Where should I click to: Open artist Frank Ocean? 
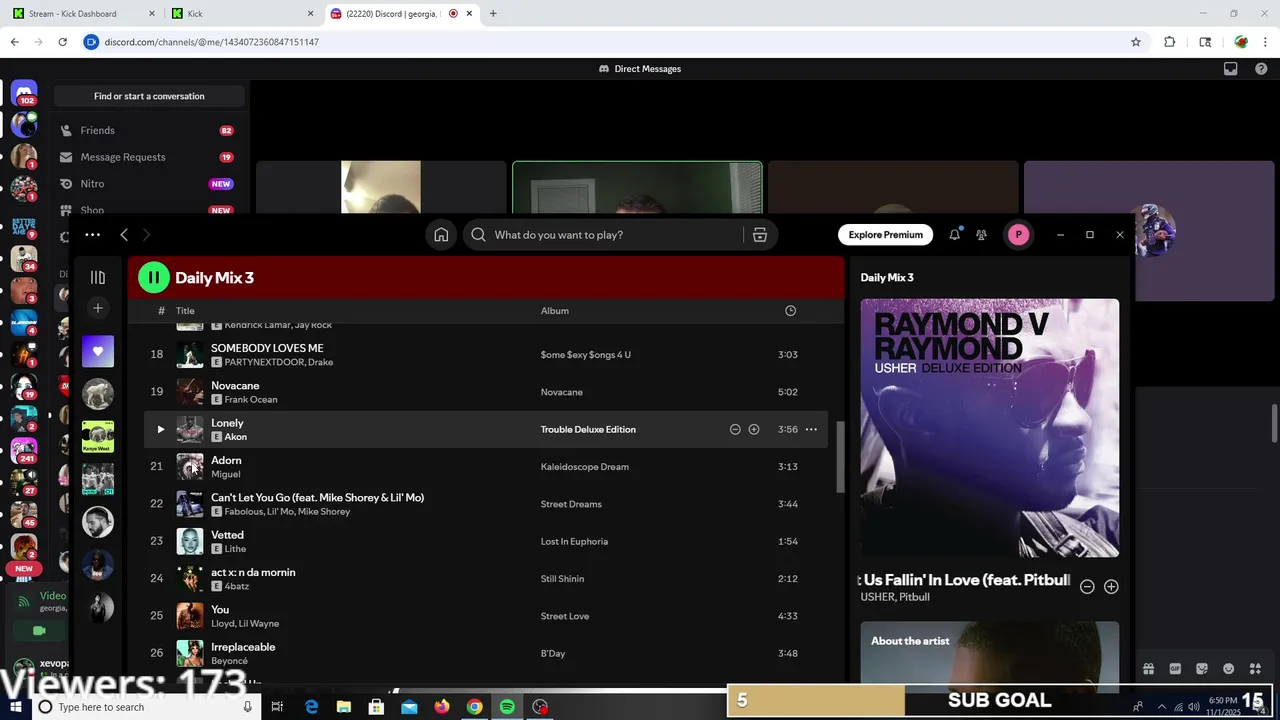pos(251,399)
